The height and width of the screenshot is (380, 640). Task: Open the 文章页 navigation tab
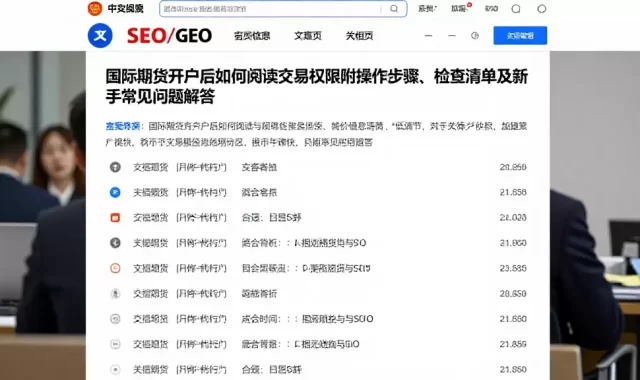(308, 36)
